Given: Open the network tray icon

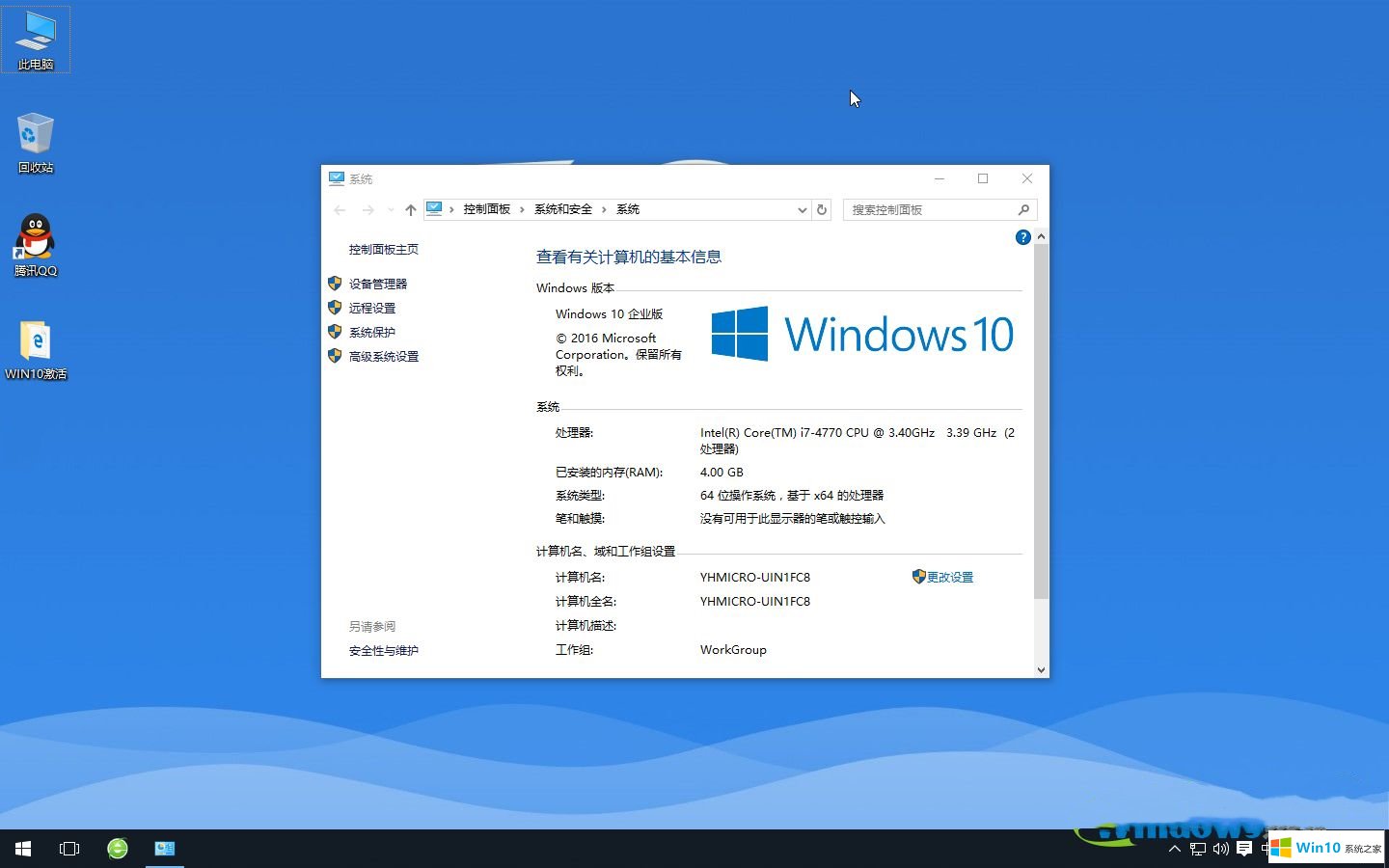Looking at the screenshot, I should [1197, 849].
